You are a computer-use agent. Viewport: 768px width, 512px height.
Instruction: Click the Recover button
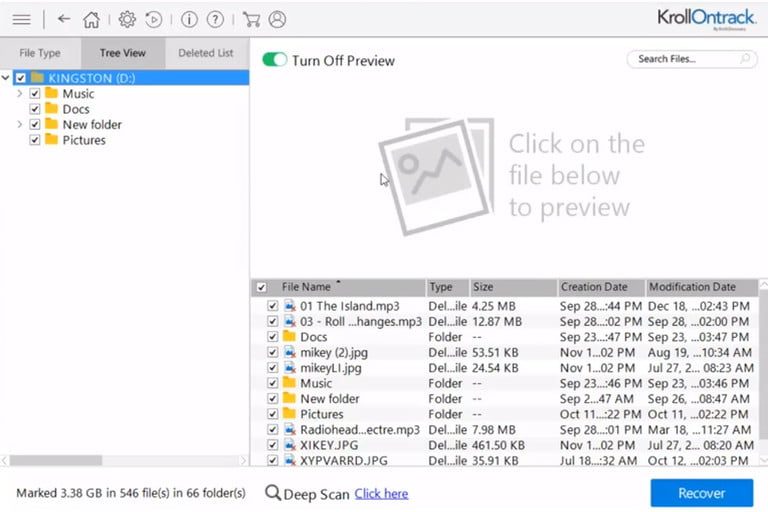tap(701, 493)
